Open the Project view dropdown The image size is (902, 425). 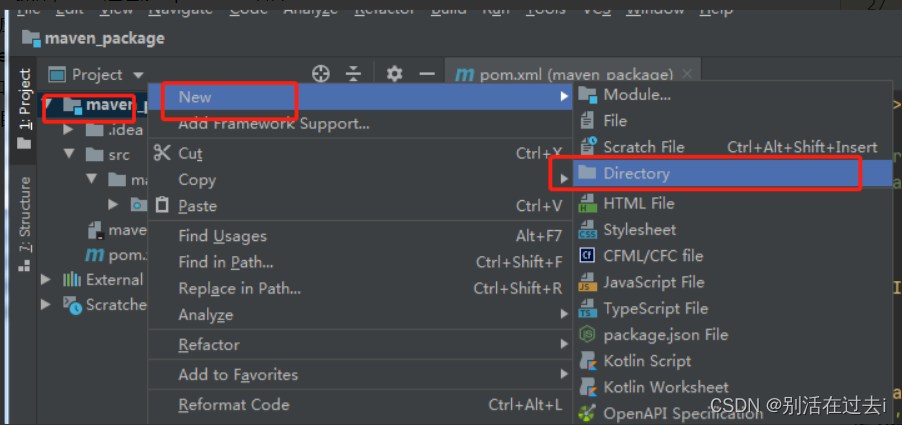96,75
